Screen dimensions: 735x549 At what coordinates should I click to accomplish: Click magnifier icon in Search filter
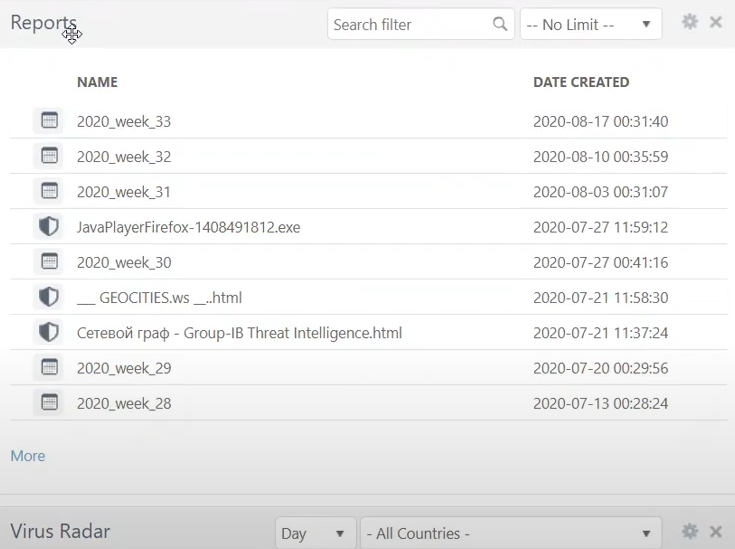pos(500,24)
